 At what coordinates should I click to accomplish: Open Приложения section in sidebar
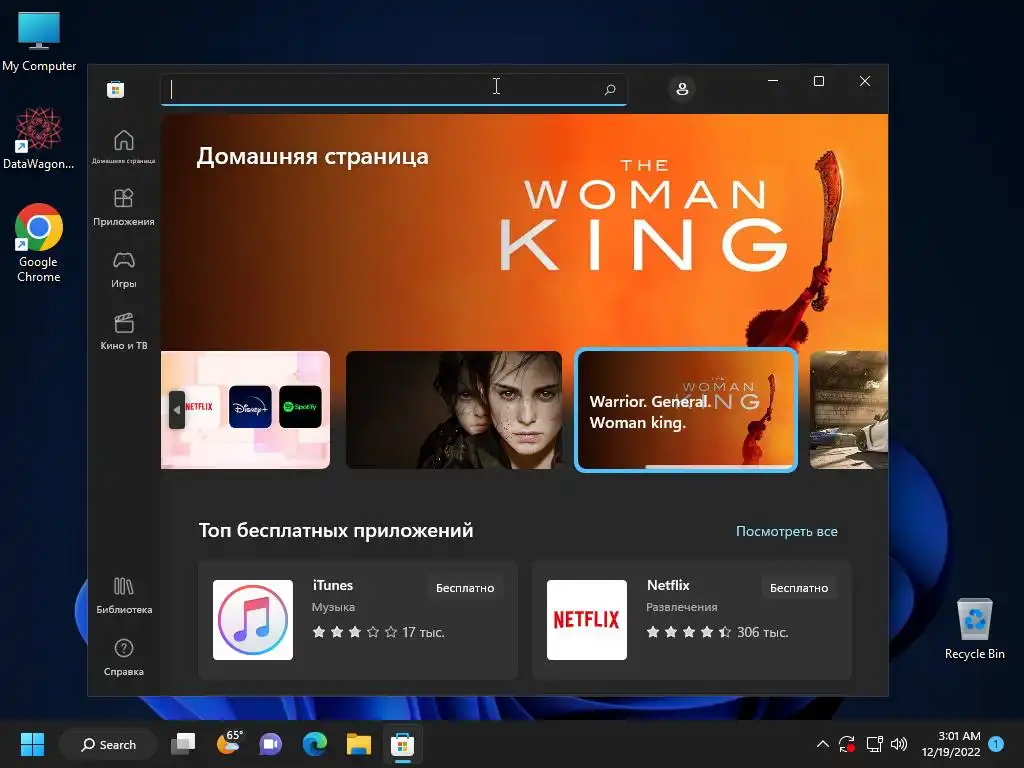123,208
